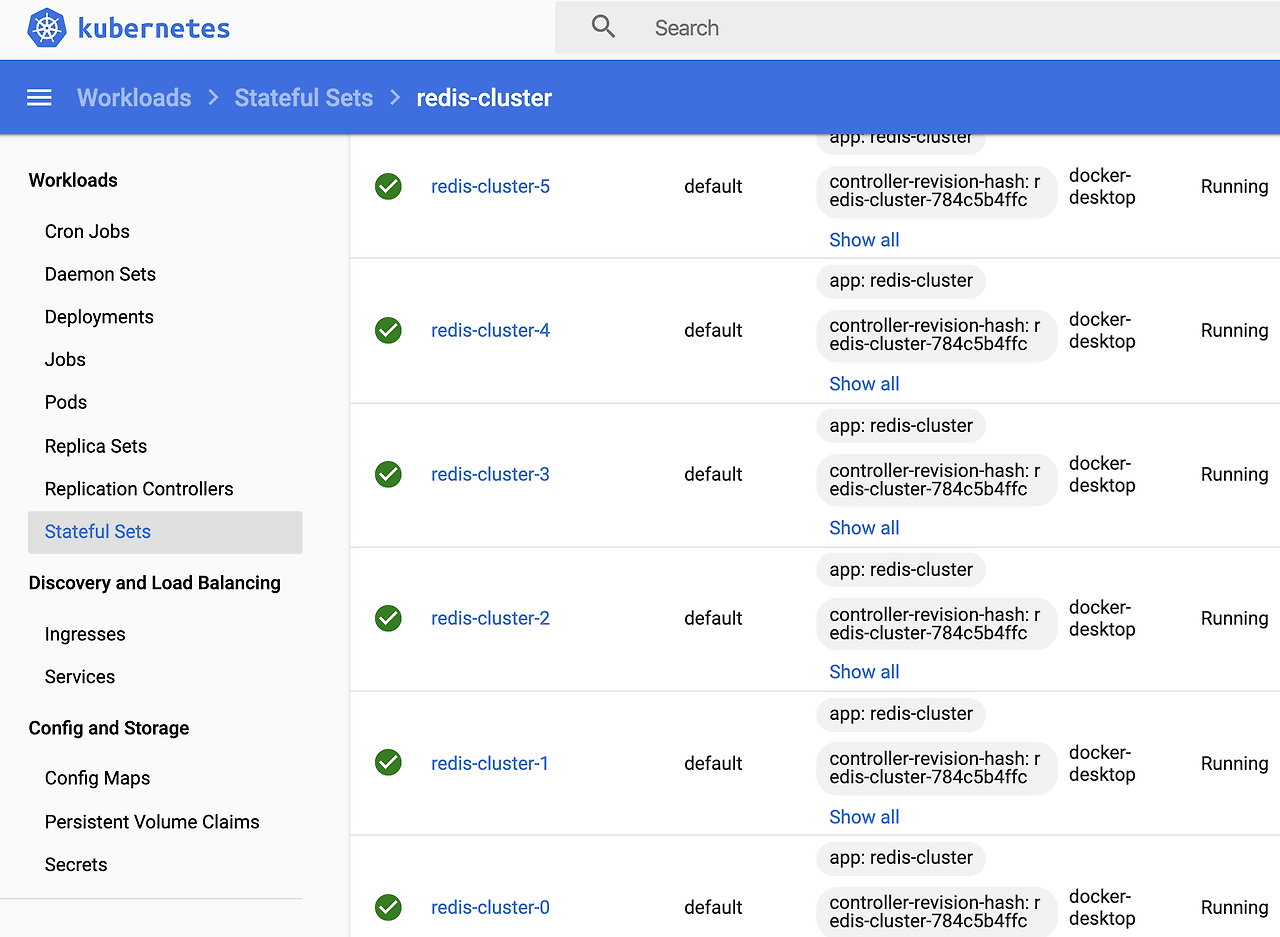Click the Kubernetes logo icon
The image size is (1280, 937).
(x=47, y=28)
